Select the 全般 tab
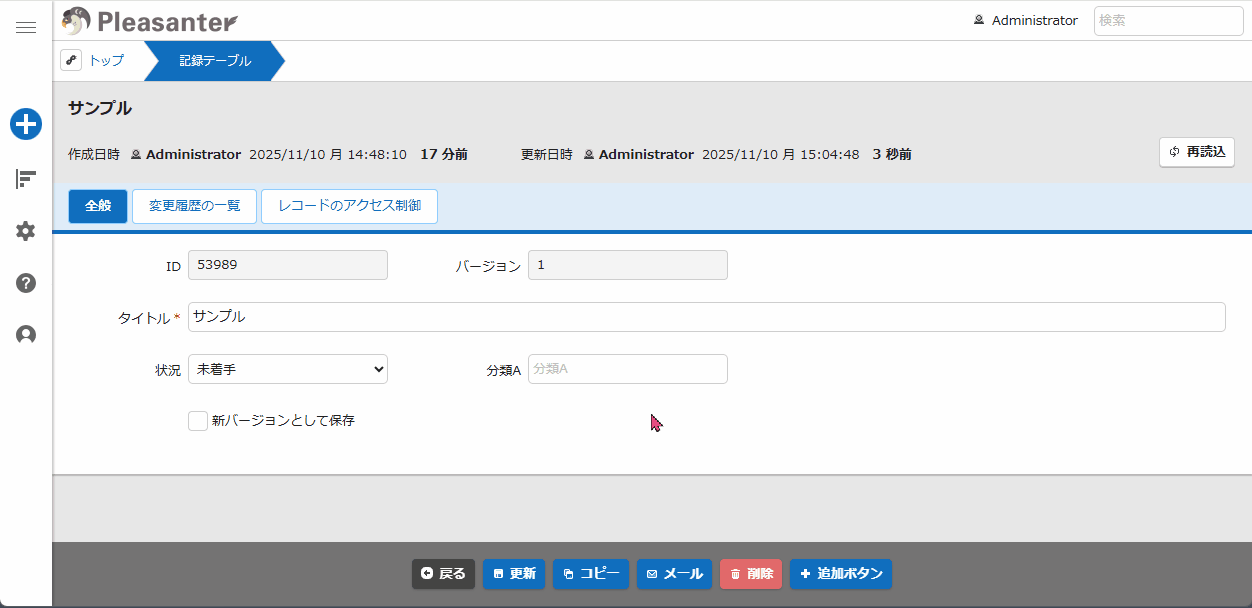 coord(98,206)
